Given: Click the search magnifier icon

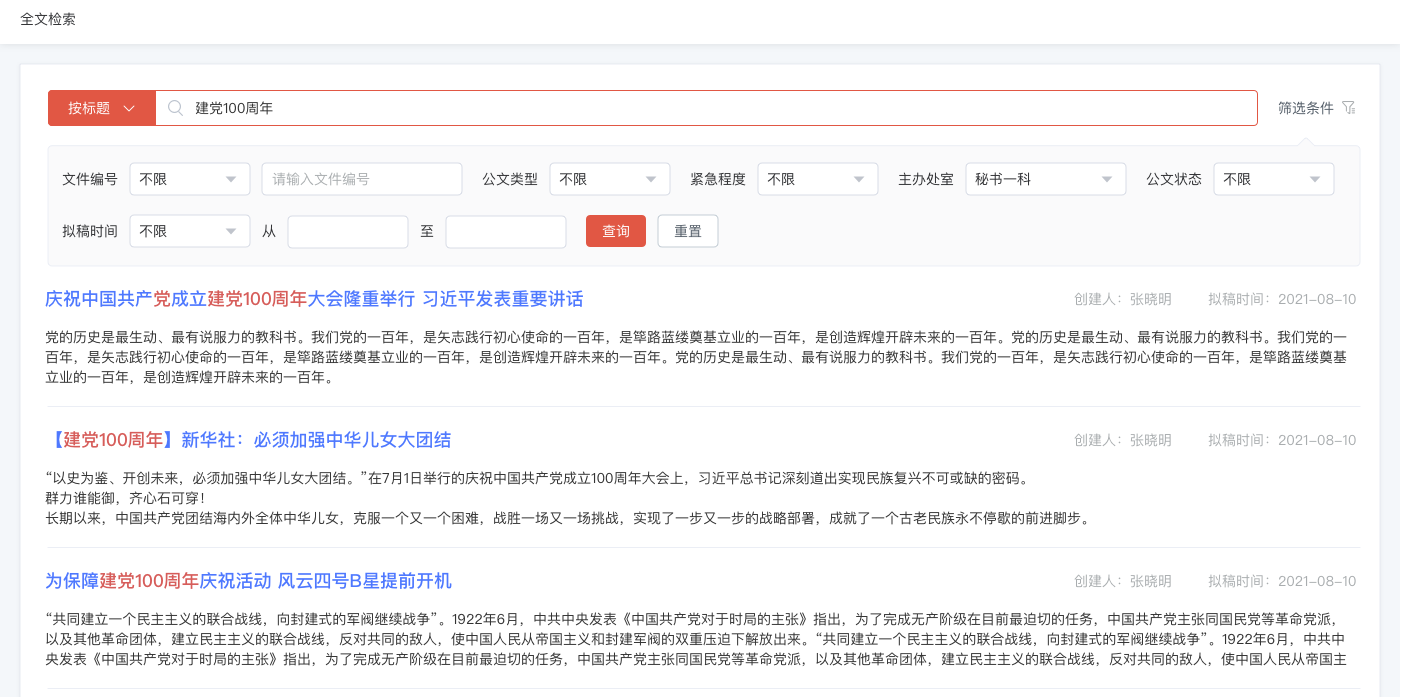Looking at the screenshot, I should click(x=175, y=108).
